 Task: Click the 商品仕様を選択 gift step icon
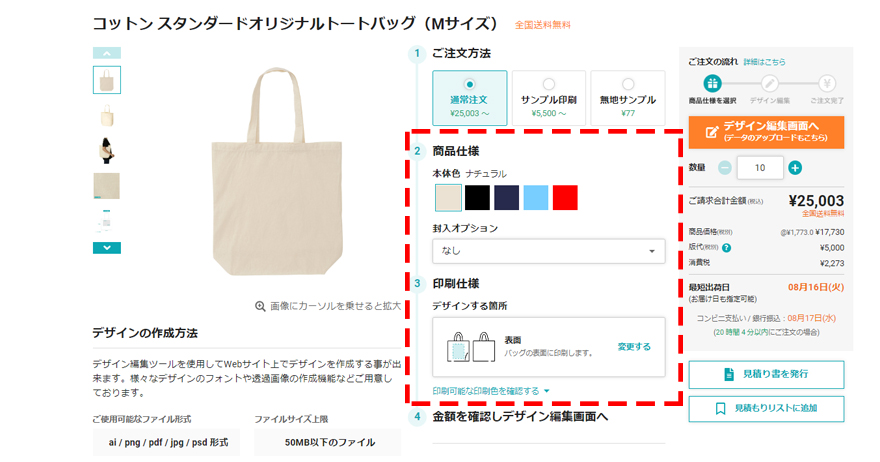[x=712, y=84]
